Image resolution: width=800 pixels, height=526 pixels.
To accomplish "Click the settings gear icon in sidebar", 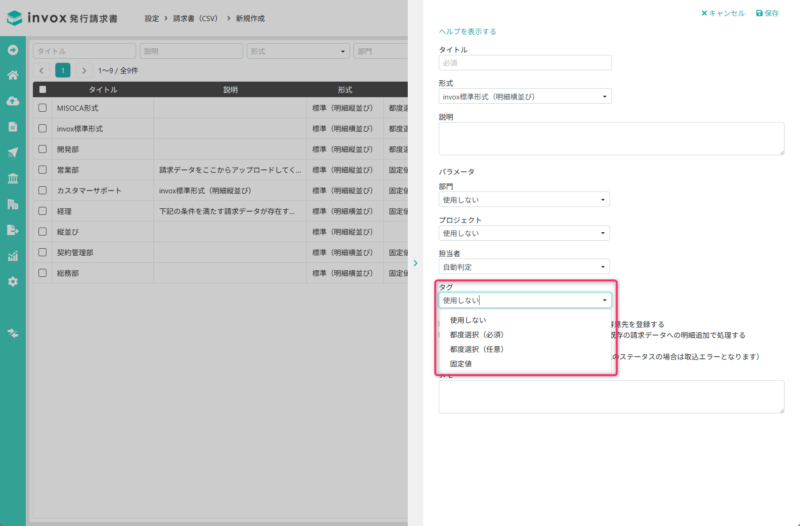I will [13, 281].
